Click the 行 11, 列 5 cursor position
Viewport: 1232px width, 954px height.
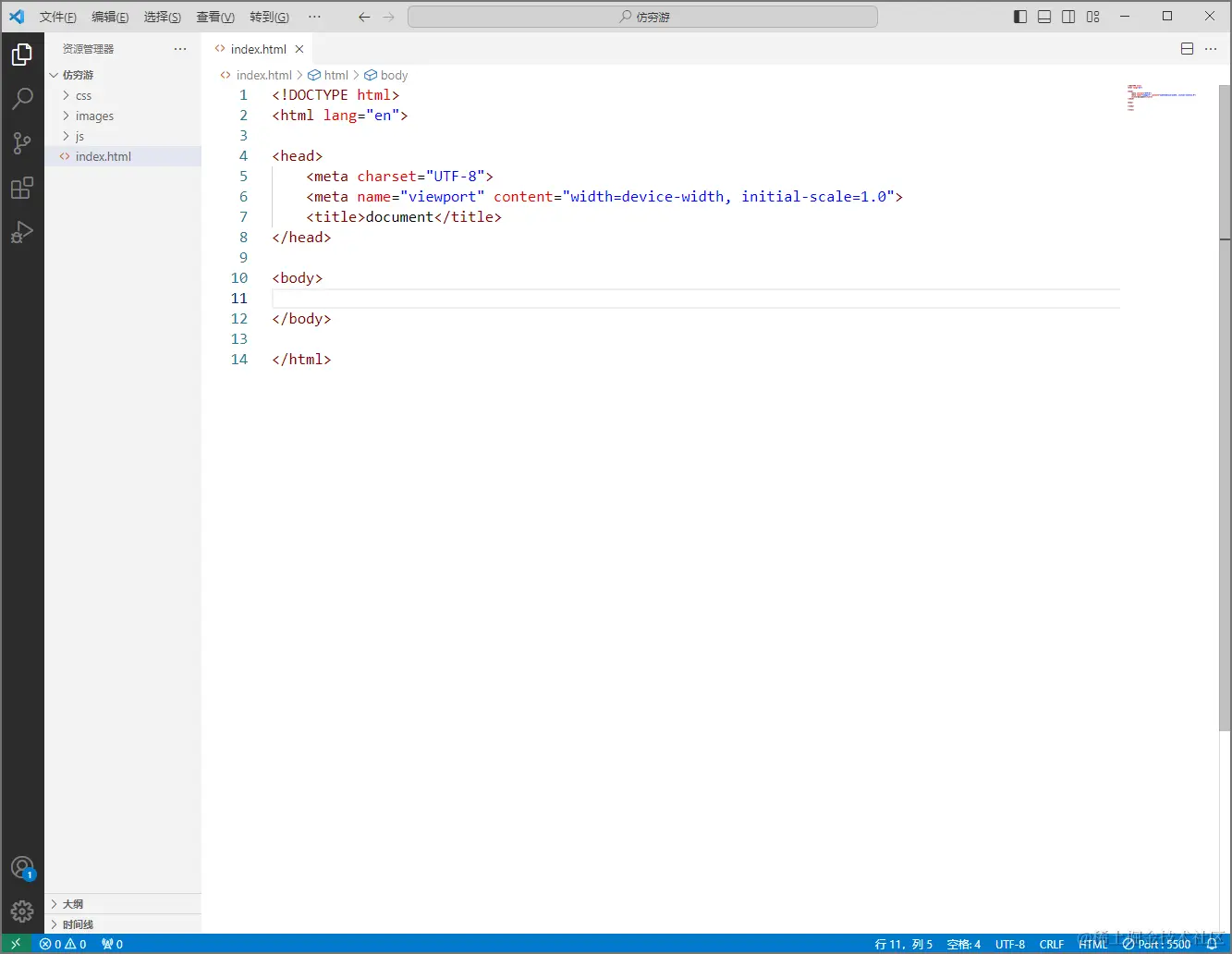(904, 944)
